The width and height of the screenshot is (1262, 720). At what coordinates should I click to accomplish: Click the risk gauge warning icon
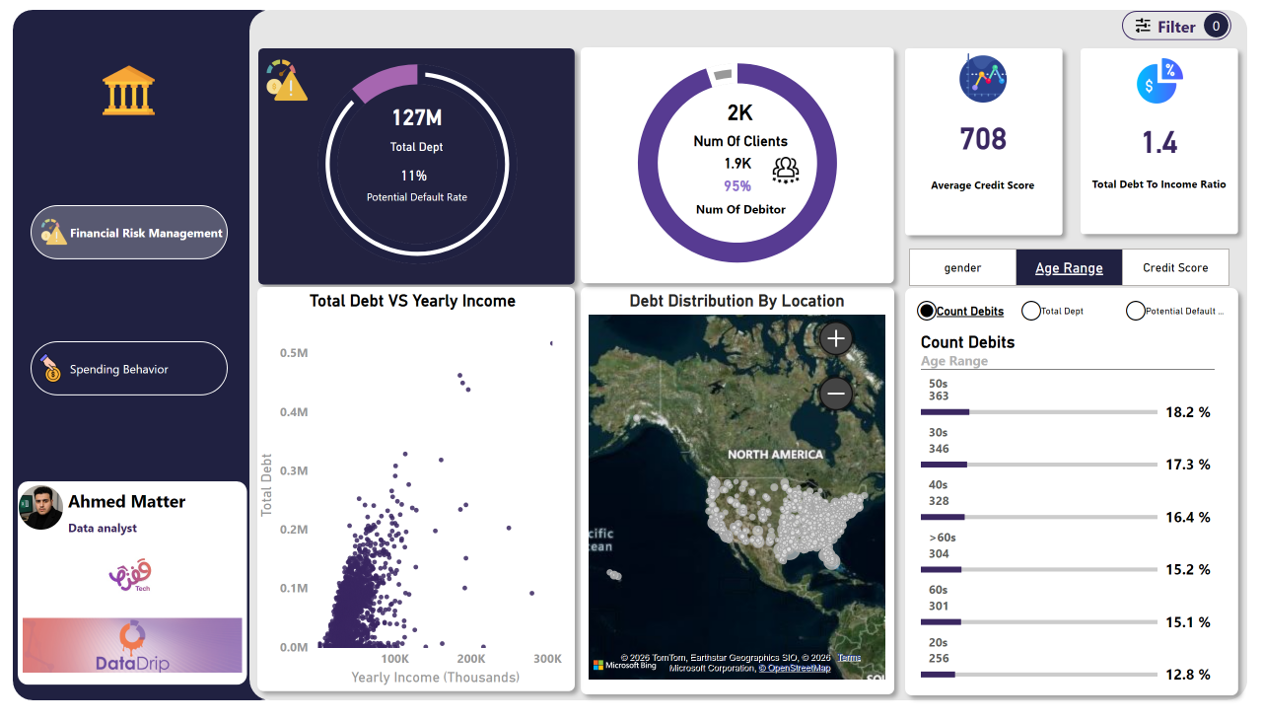coord(286,80)
